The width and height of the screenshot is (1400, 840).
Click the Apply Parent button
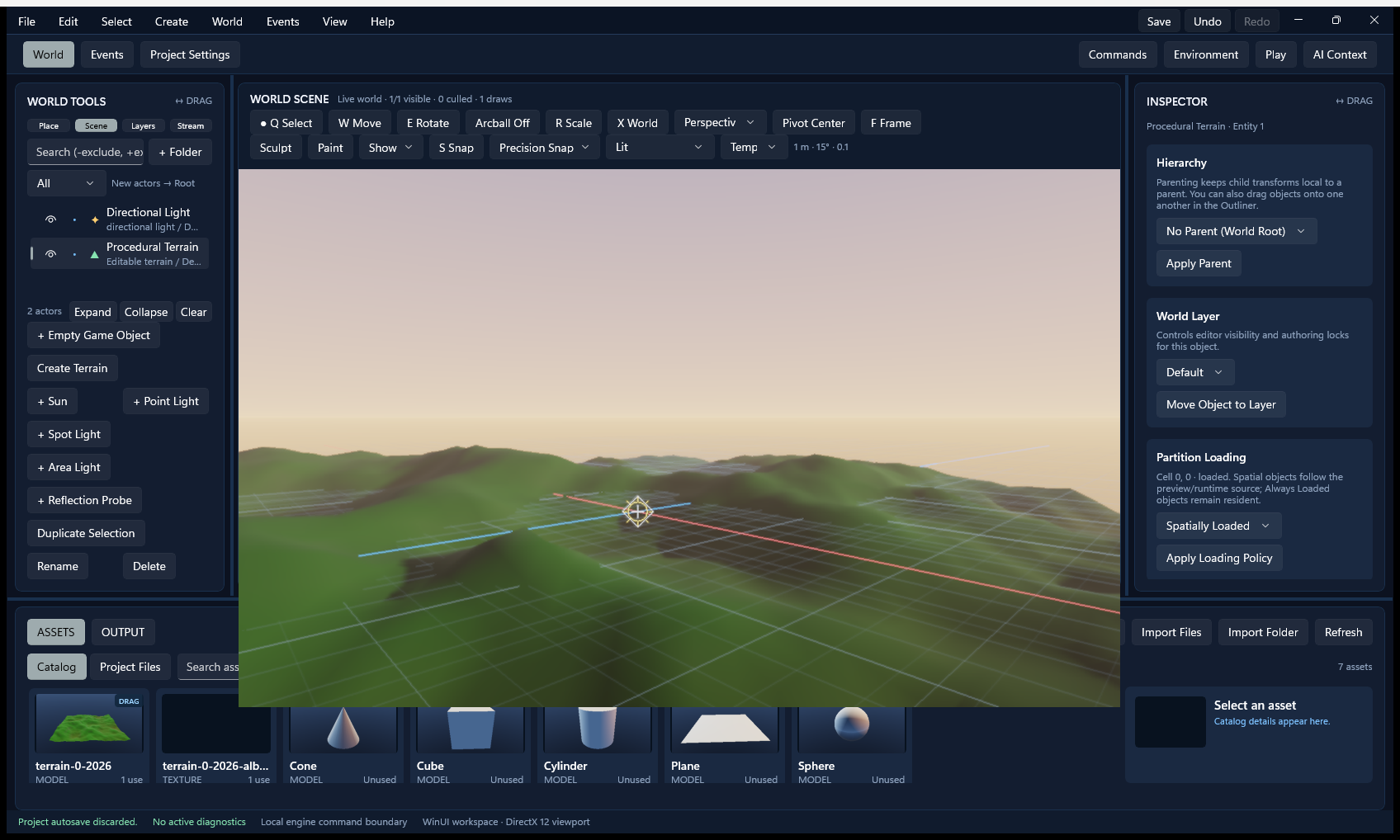(1199, 263)
